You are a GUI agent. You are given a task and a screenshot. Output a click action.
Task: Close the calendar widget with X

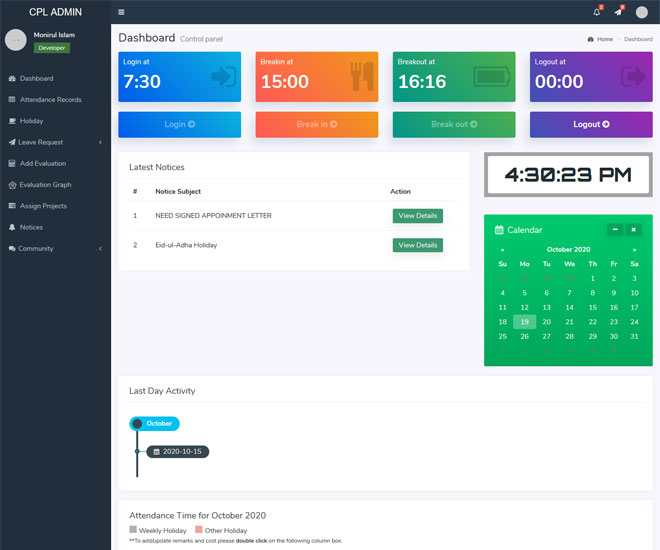coord(634,229)
